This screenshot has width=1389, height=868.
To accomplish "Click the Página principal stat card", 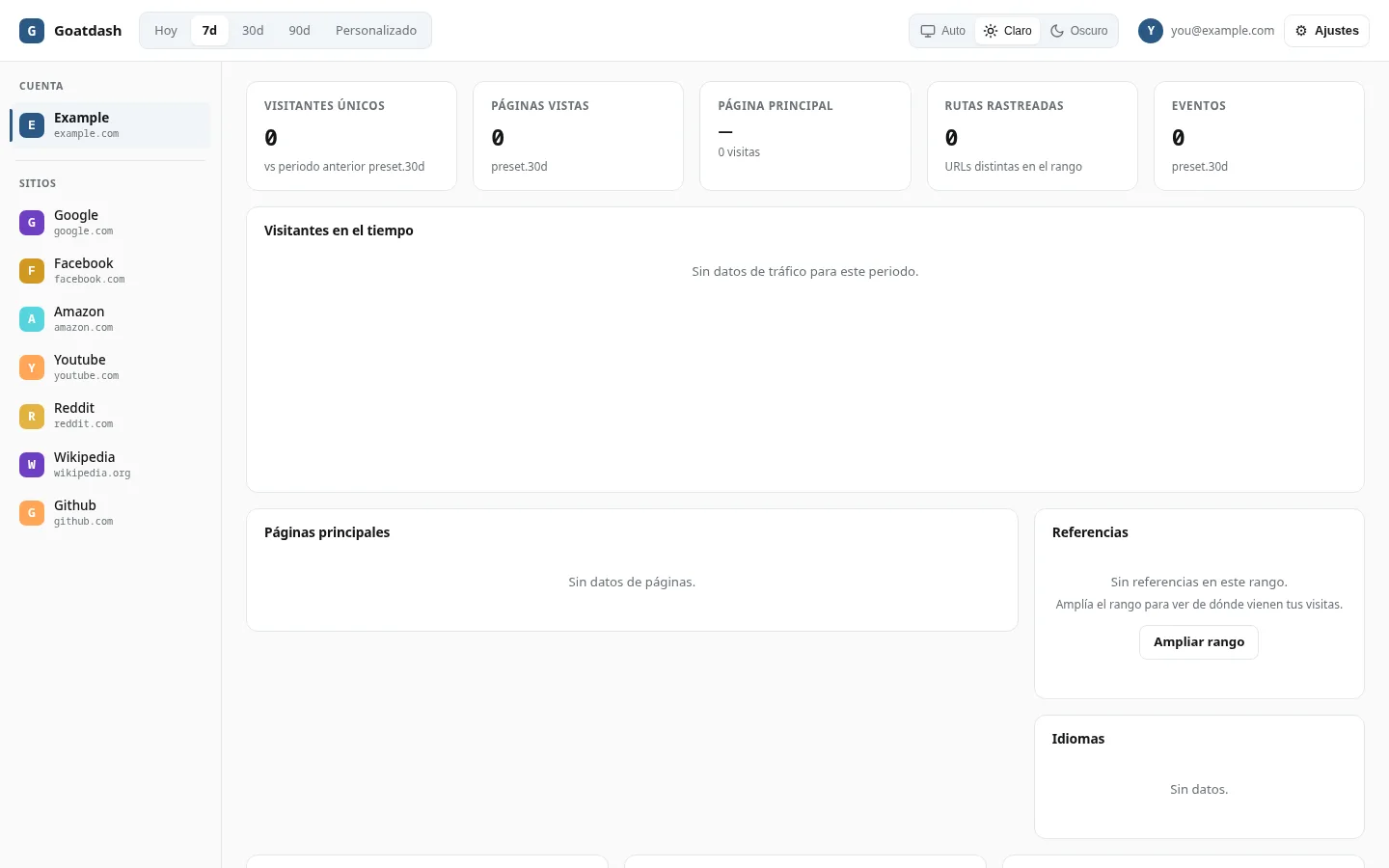I will [x=805, y=136].
